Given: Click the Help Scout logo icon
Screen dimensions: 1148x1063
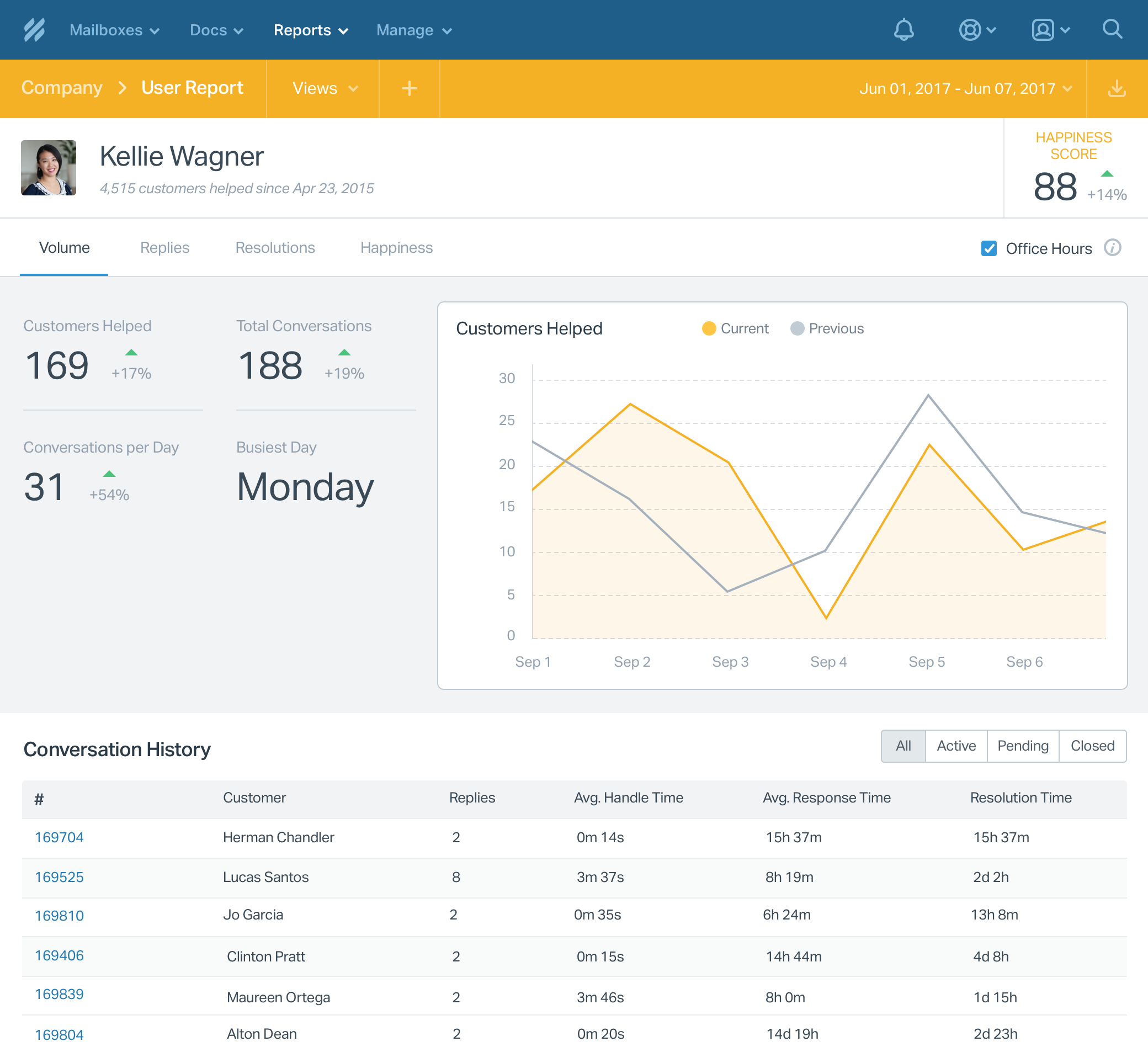Looking at the screenshot, I should coord(34,30).
